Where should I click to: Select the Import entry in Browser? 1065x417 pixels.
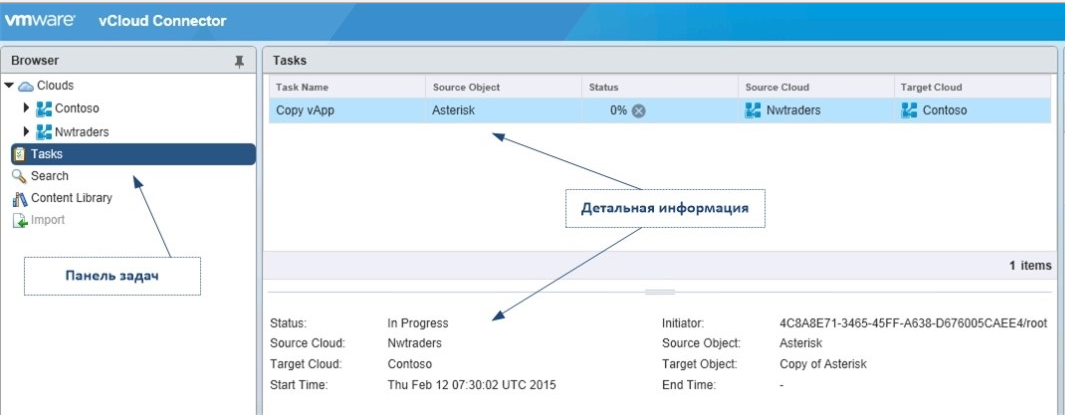click(48, 220)
